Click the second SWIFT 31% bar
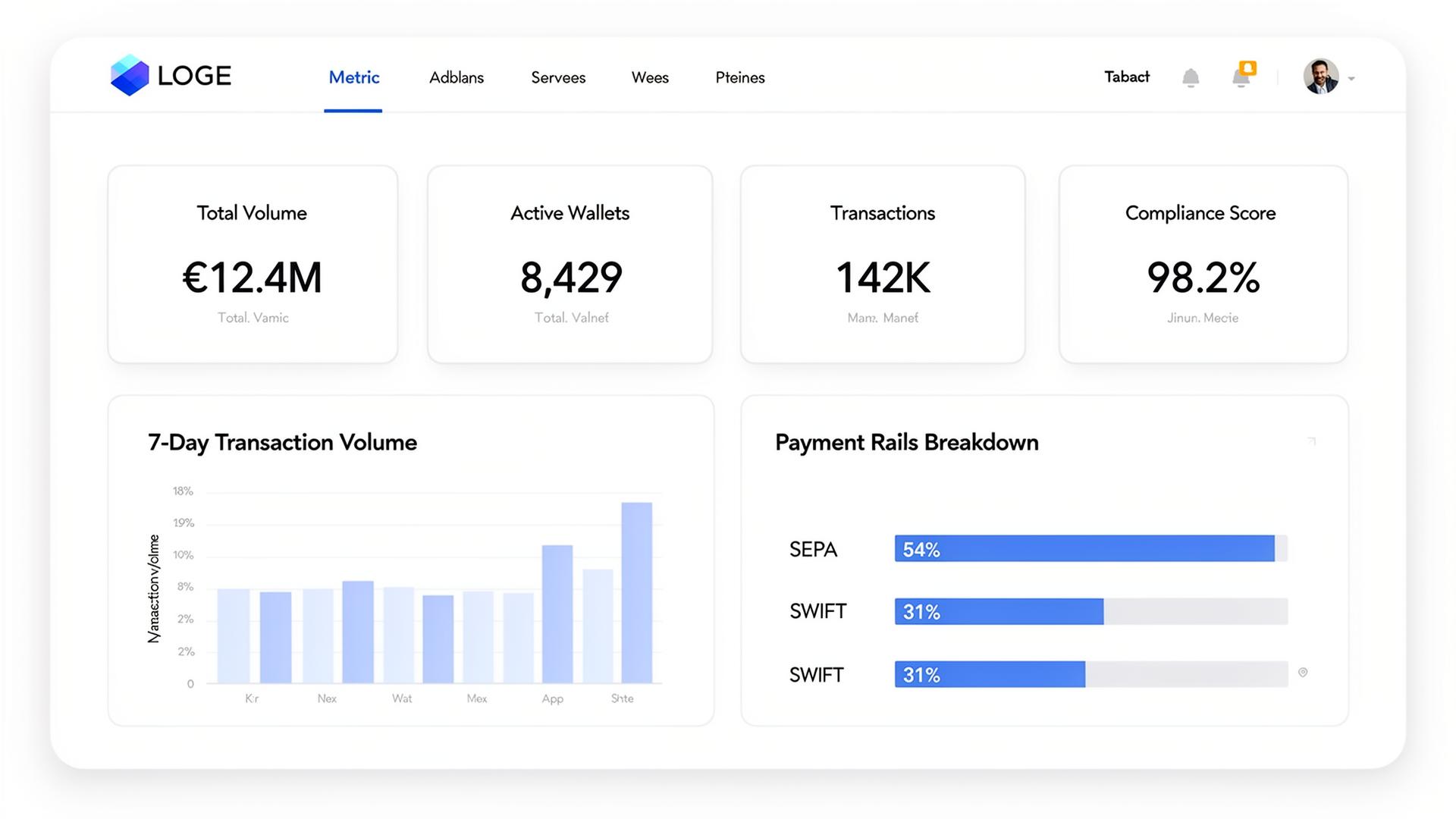1456x819 pixels. [990, 674]
